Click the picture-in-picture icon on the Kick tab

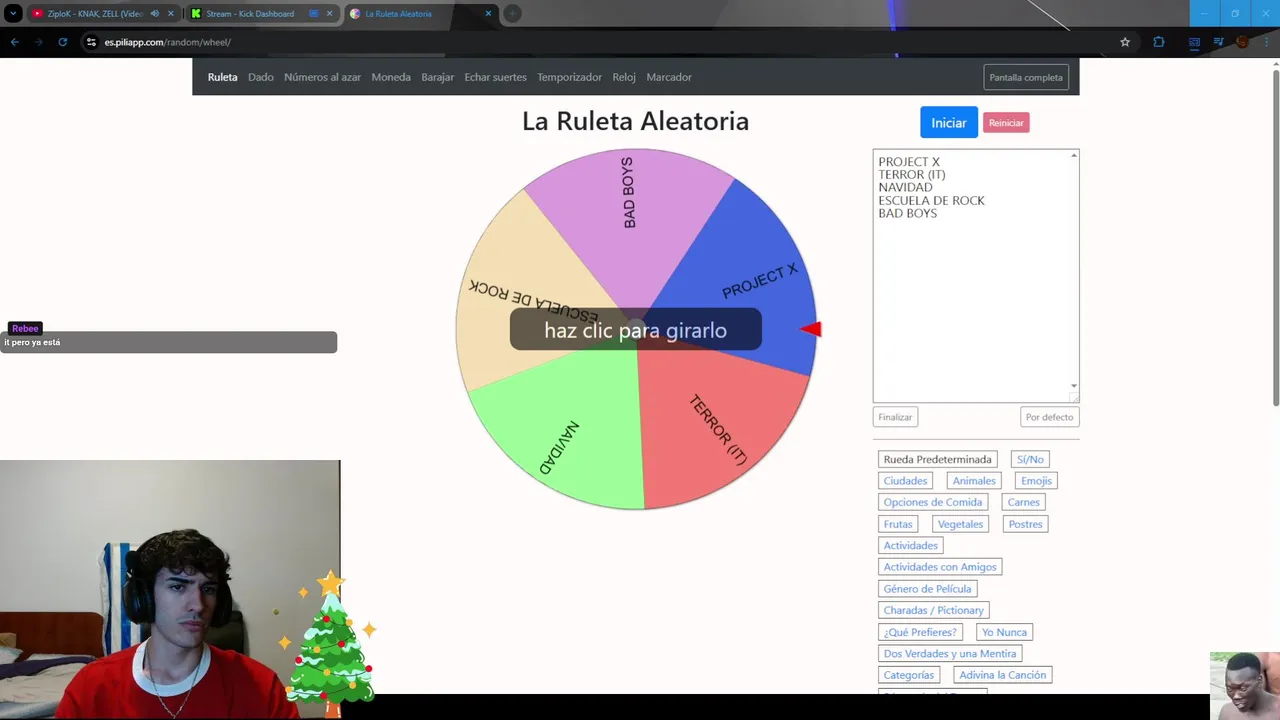(x=314, y=14)
